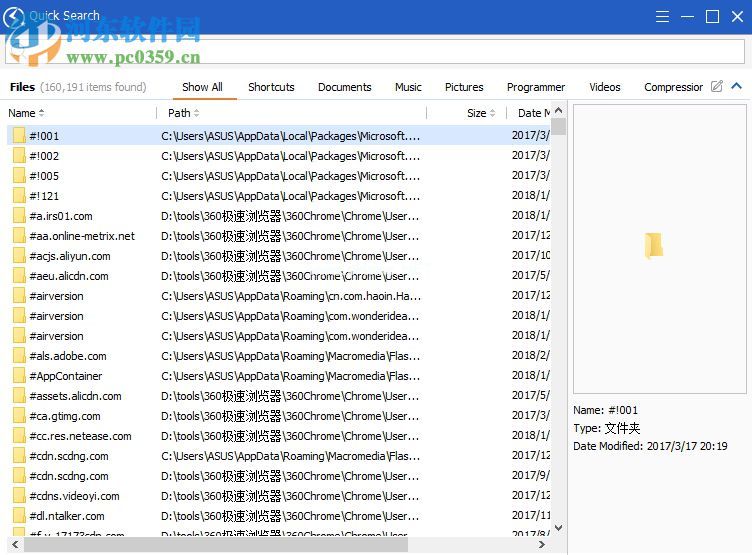This screenshot has height=555, width=752.
Task: Click the folder preview thumbnail
Action: (x=653, y=245)
